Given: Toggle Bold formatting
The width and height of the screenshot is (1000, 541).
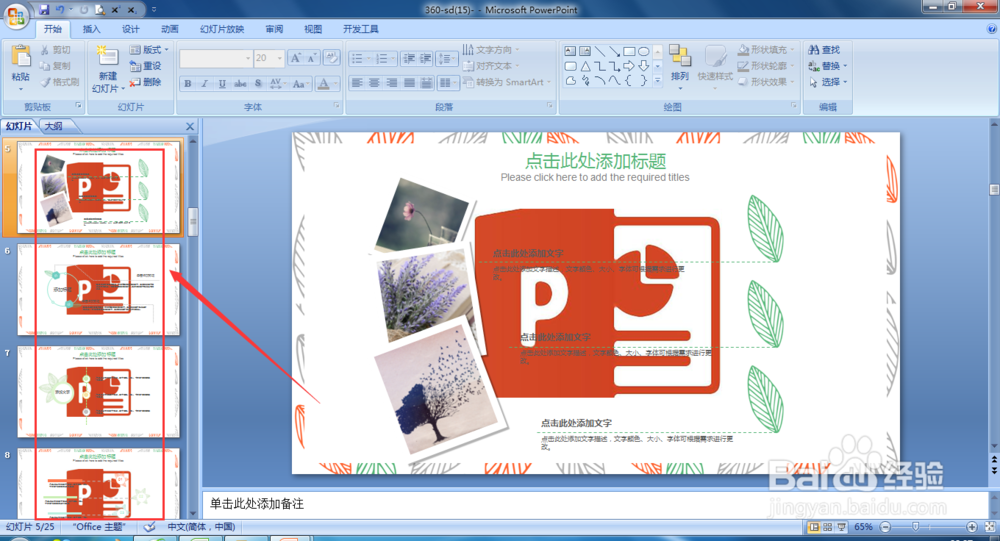Looking at the screenshot, I should coord(188,84).
